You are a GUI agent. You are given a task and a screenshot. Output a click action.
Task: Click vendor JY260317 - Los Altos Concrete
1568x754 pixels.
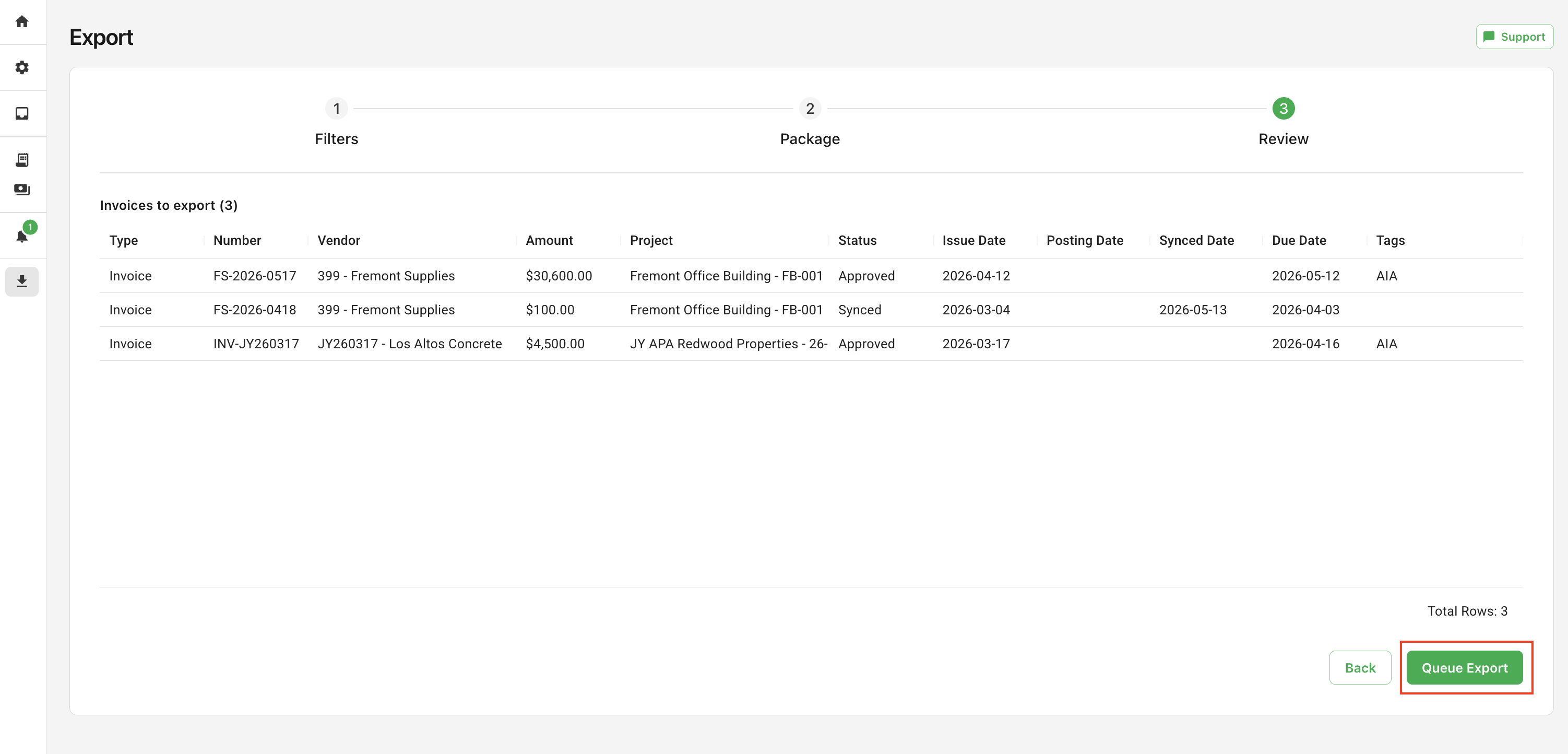[x=410, y=344]
